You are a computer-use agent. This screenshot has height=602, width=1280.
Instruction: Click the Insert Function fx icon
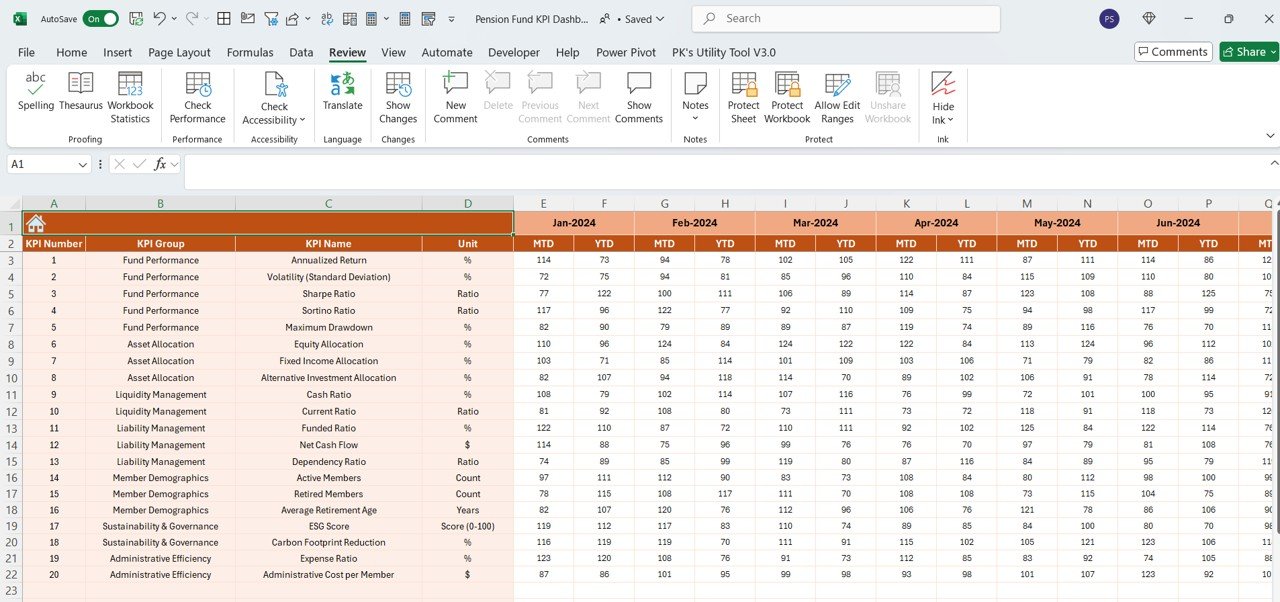point(160,164)
